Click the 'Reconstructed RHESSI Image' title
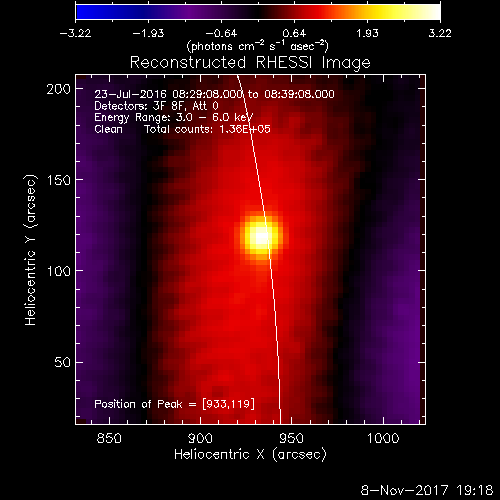 [x=250, y=63]
